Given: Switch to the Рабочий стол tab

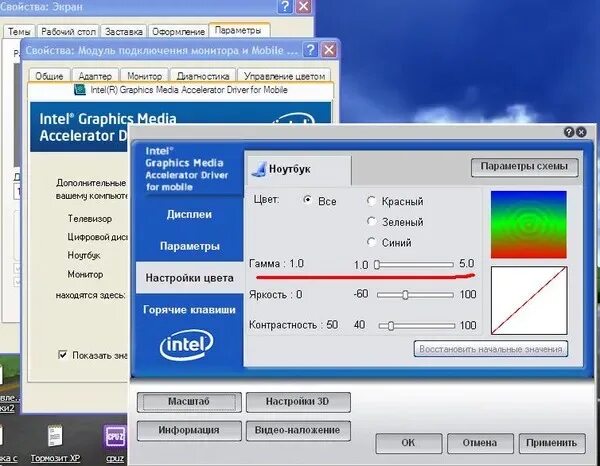Looking at the screenshot, I should tap(68, 31).
